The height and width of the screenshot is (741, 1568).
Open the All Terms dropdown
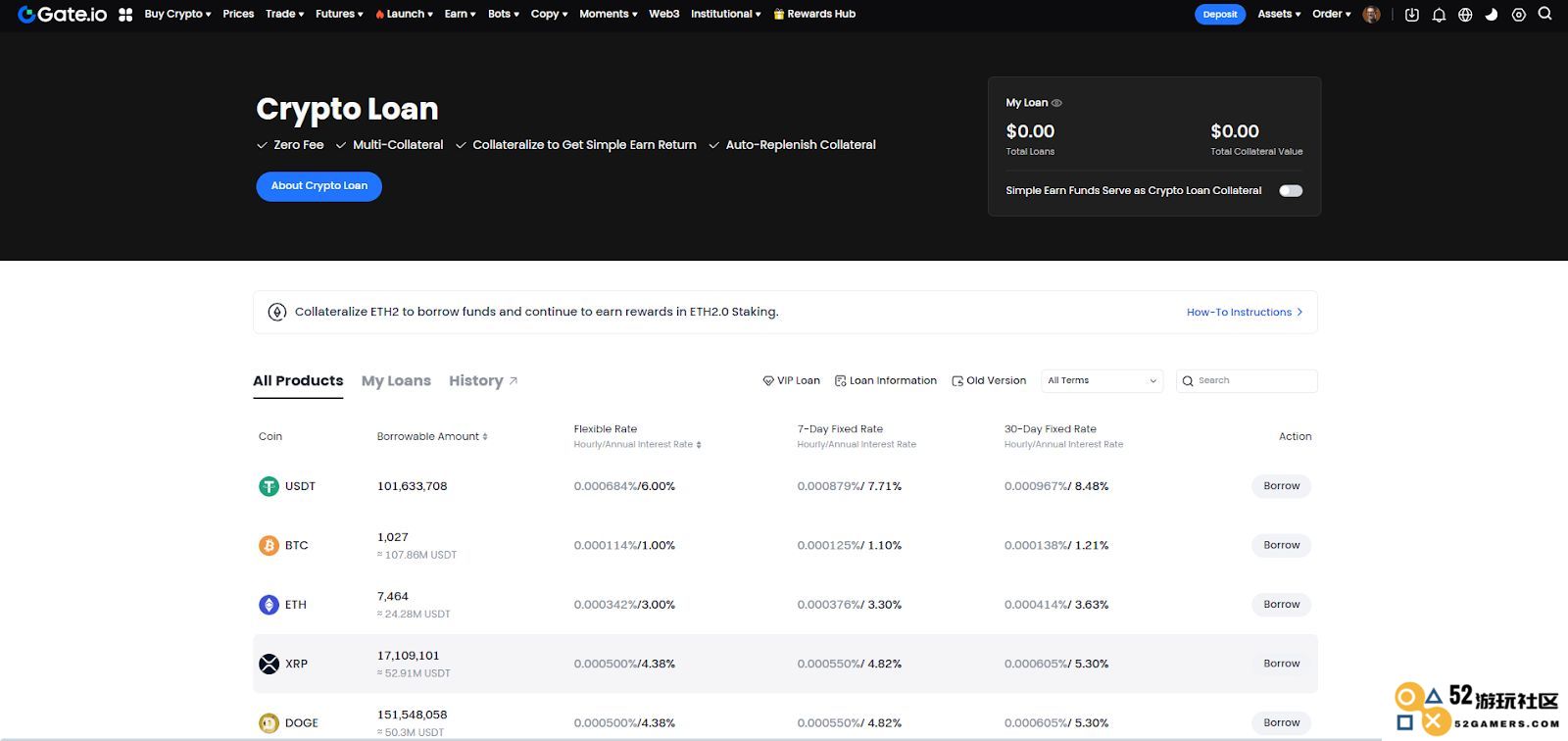click(x=1102, y=380)
